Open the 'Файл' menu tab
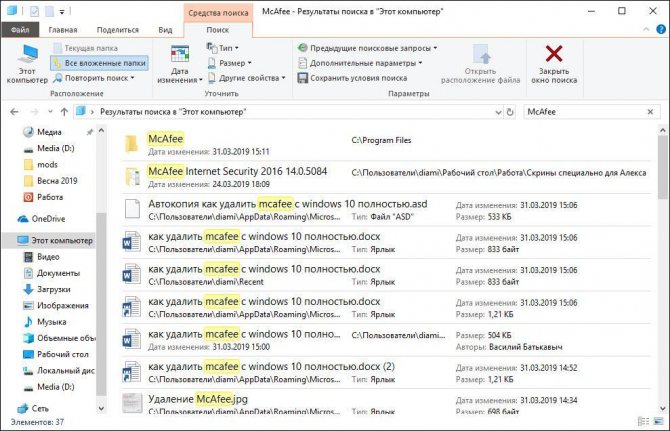 (20, 30)
